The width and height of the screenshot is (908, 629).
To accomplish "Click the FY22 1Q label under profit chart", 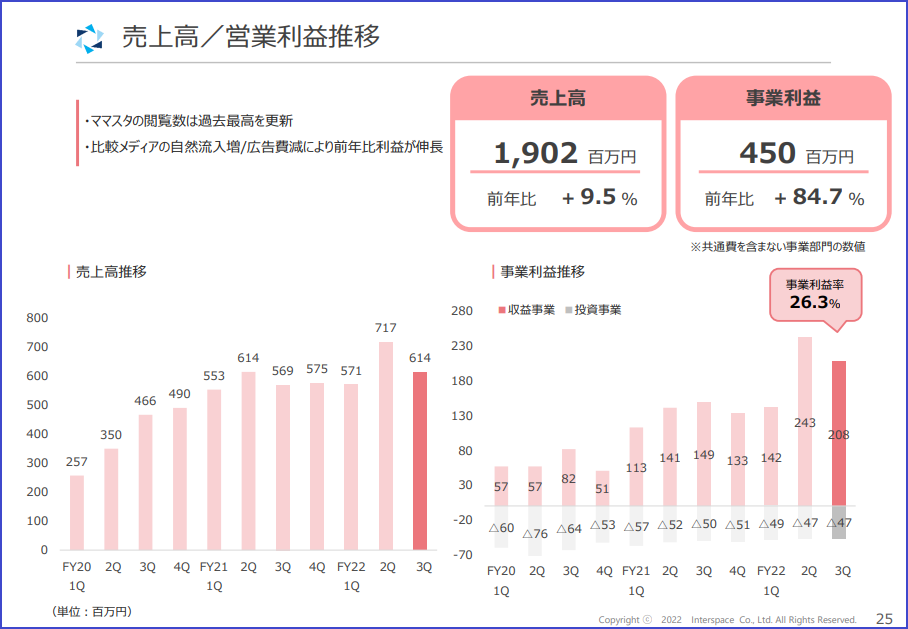I will pyautogui.click(x=771, y=580).
